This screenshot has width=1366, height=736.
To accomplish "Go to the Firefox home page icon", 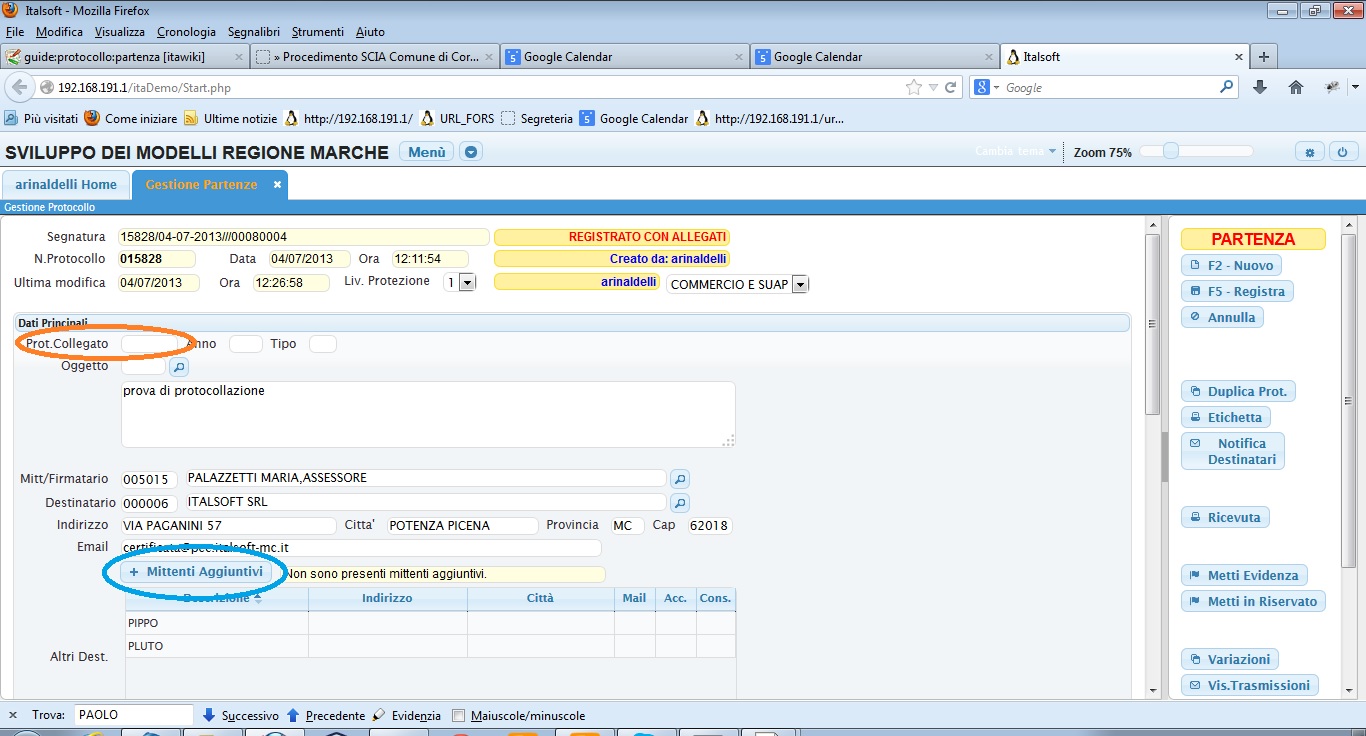I will 1296,88.
